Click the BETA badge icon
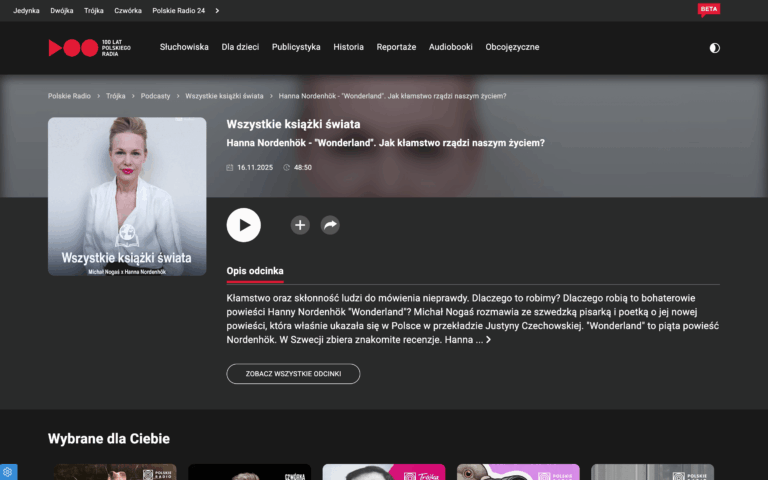 click(x=708, y=10)
